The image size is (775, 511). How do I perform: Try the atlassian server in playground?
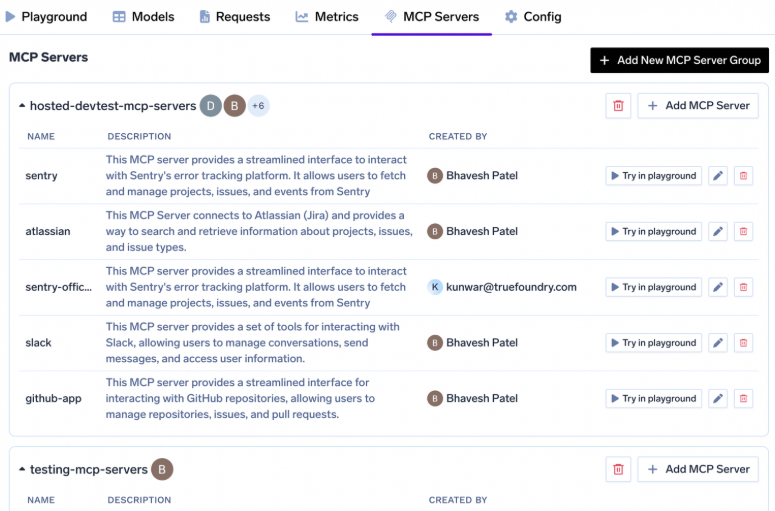[653, 231]
